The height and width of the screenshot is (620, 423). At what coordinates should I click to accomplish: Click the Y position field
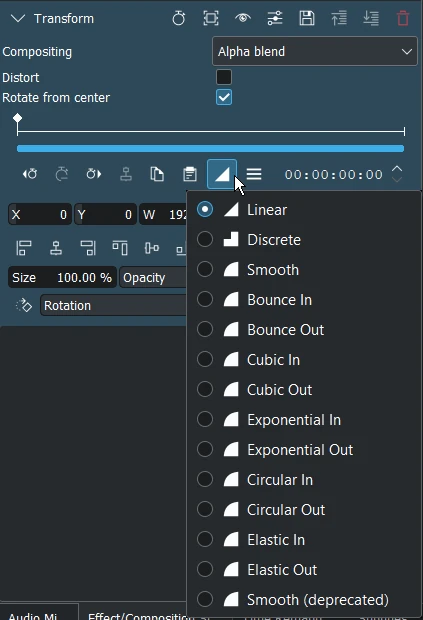(x=106, y=214)
